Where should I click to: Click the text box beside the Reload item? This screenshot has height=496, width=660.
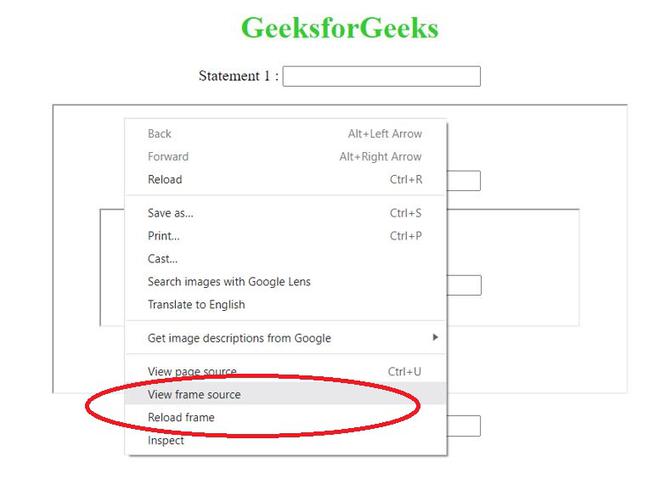(x=465, y=181)
